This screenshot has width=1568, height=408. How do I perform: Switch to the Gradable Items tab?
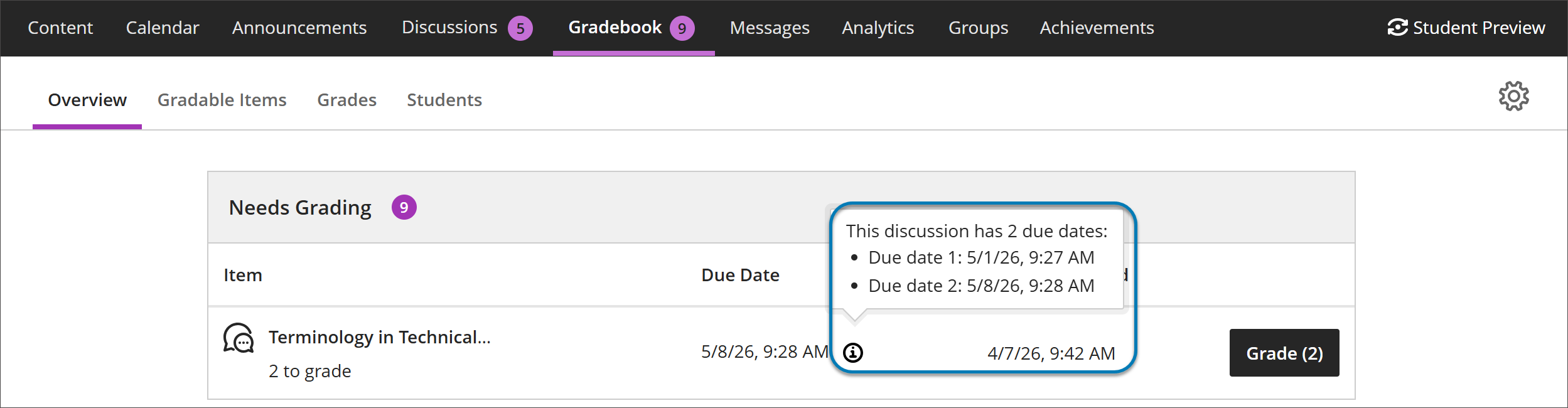tap(223, 100)
